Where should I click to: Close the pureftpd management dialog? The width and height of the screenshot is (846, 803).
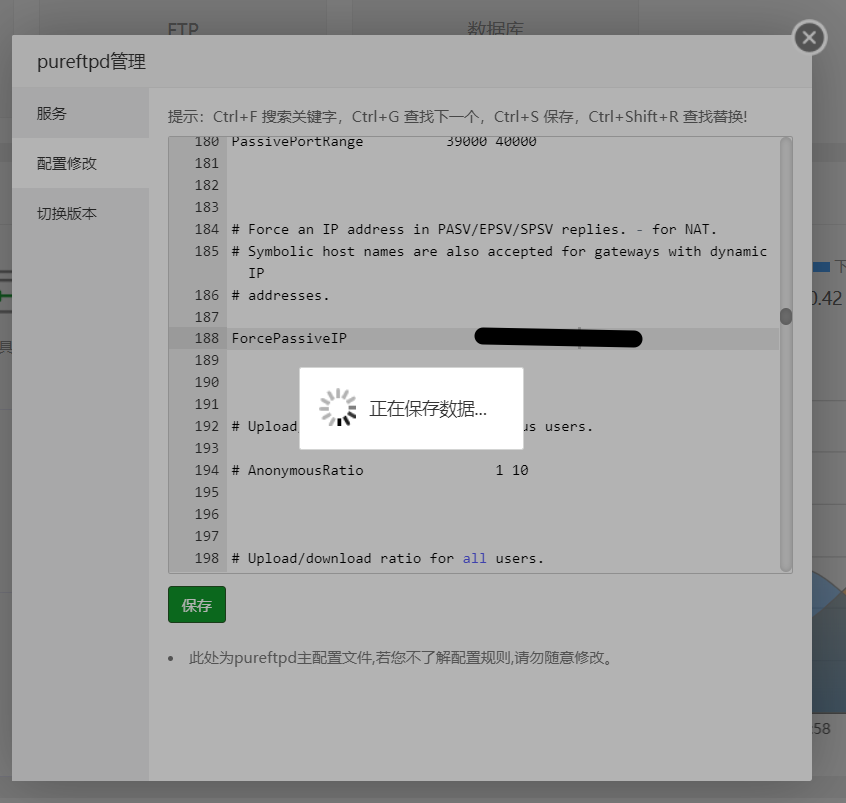click(809, 38)
